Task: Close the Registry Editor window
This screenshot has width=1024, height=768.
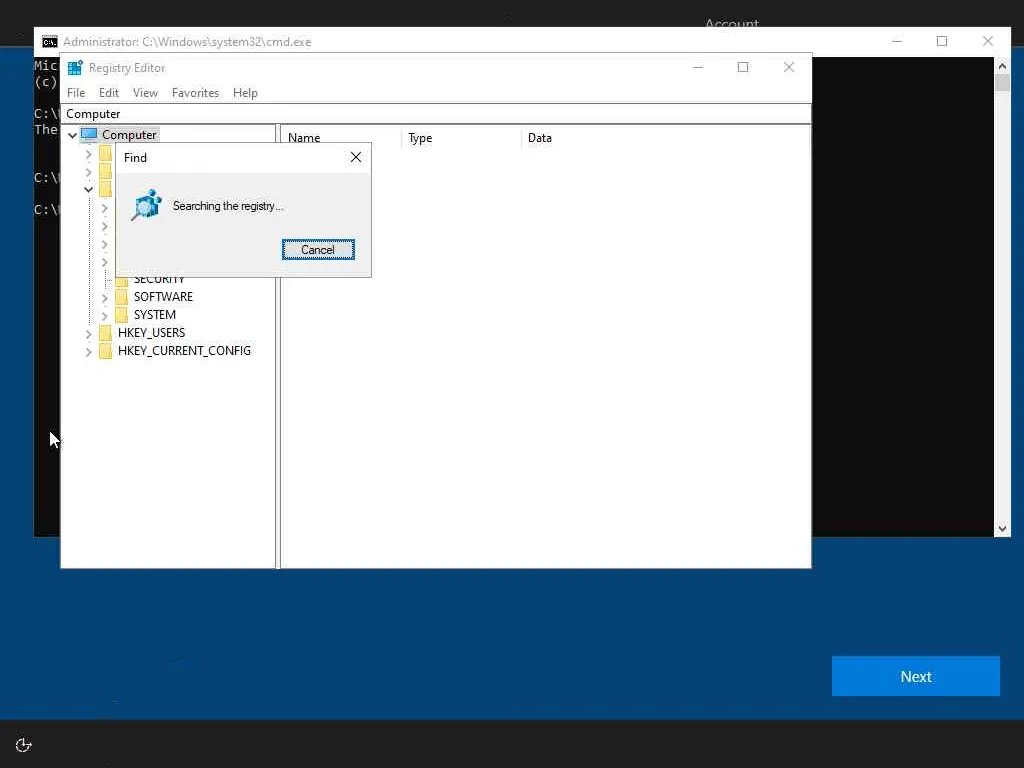Action: point(789,67)
